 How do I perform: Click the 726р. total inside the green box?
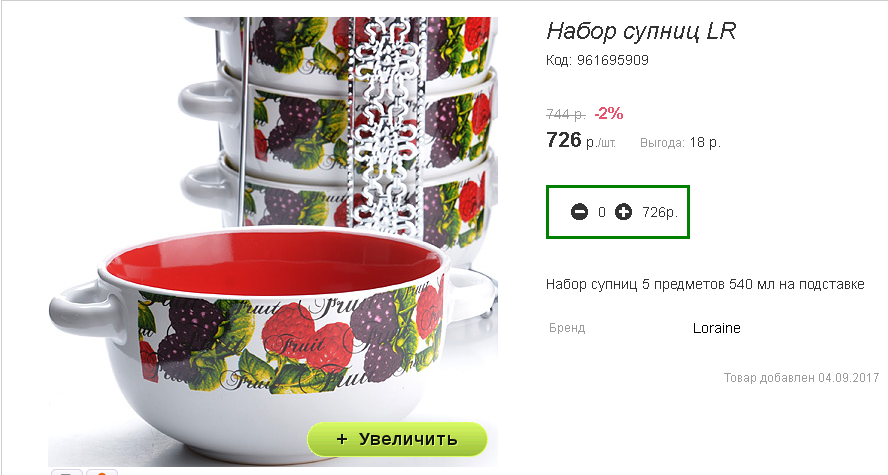[660, 212]
